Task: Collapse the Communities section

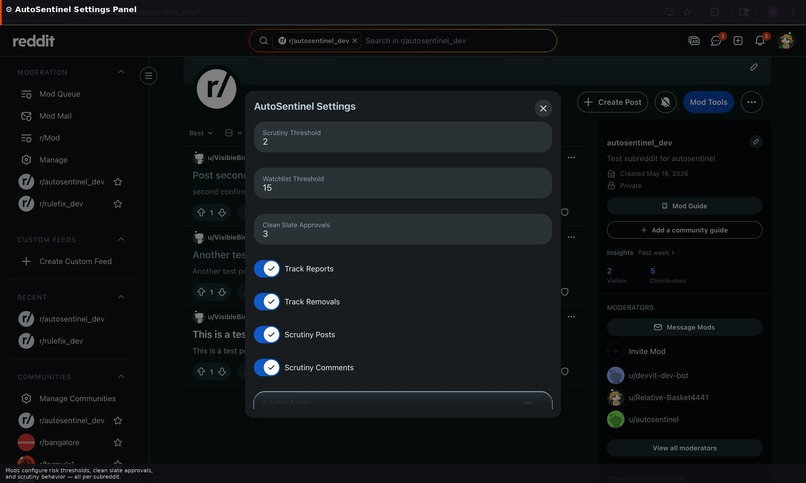Action: [x=121, y=377]
